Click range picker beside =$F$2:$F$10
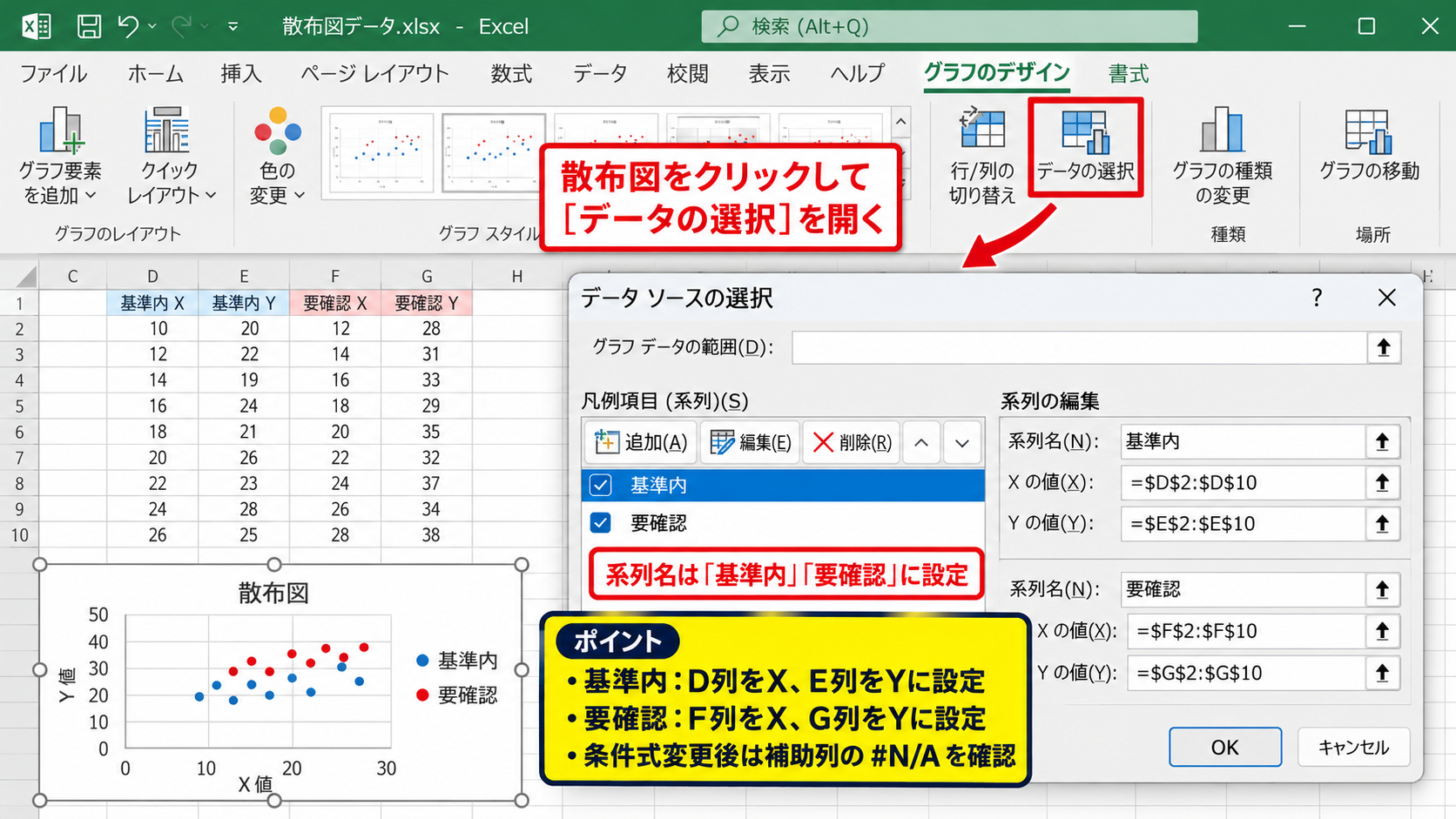This screenshot has width=1456, height=819. [x=1382, y=631]
